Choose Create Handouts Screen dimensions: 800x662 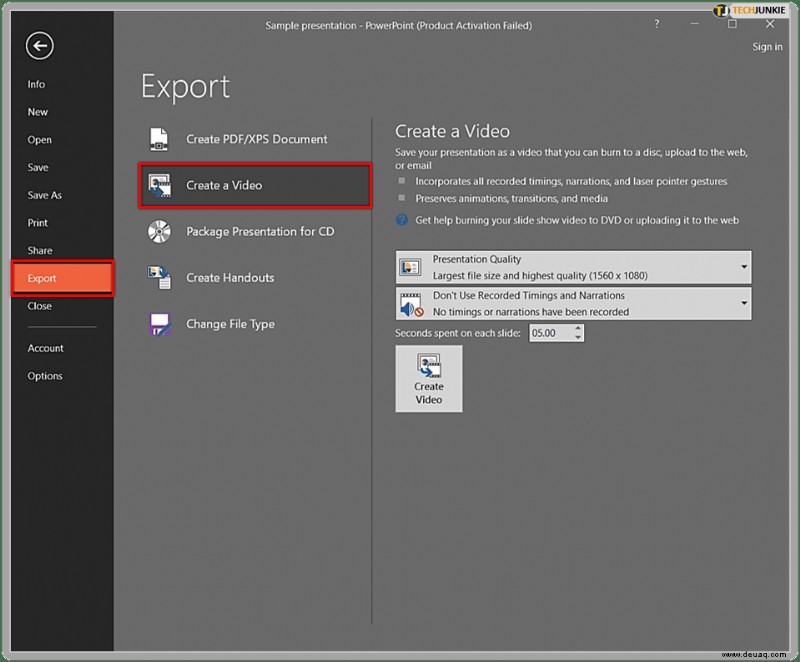coord(255,277)
